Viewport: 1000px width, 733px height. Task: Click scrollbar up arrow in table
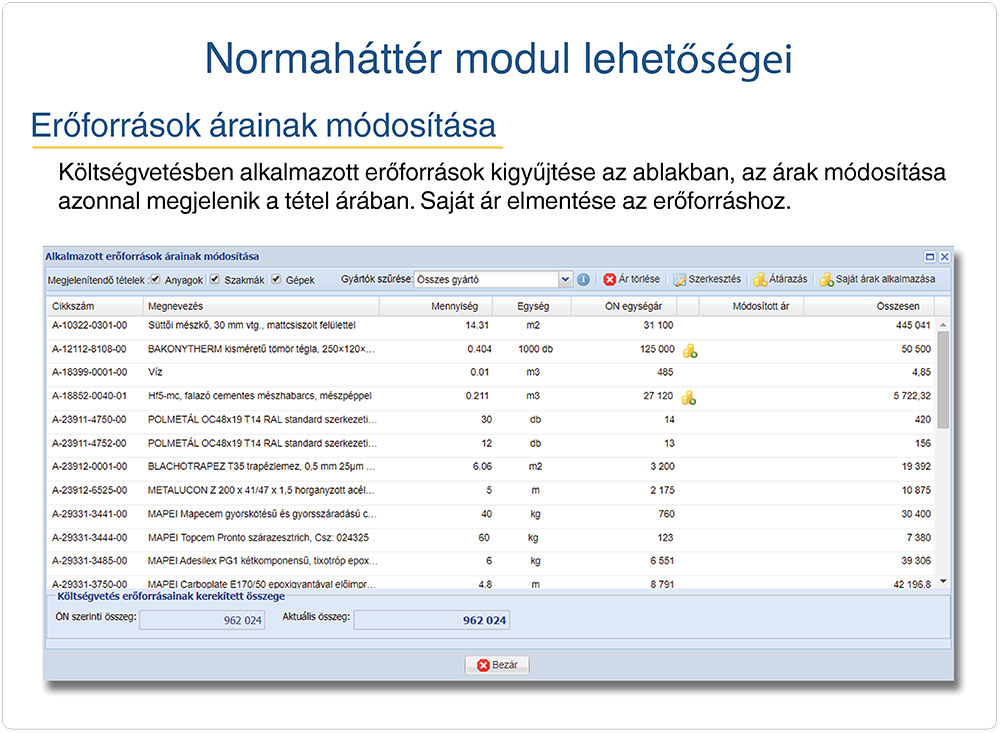pyautogui.click(x=943, y=325)
